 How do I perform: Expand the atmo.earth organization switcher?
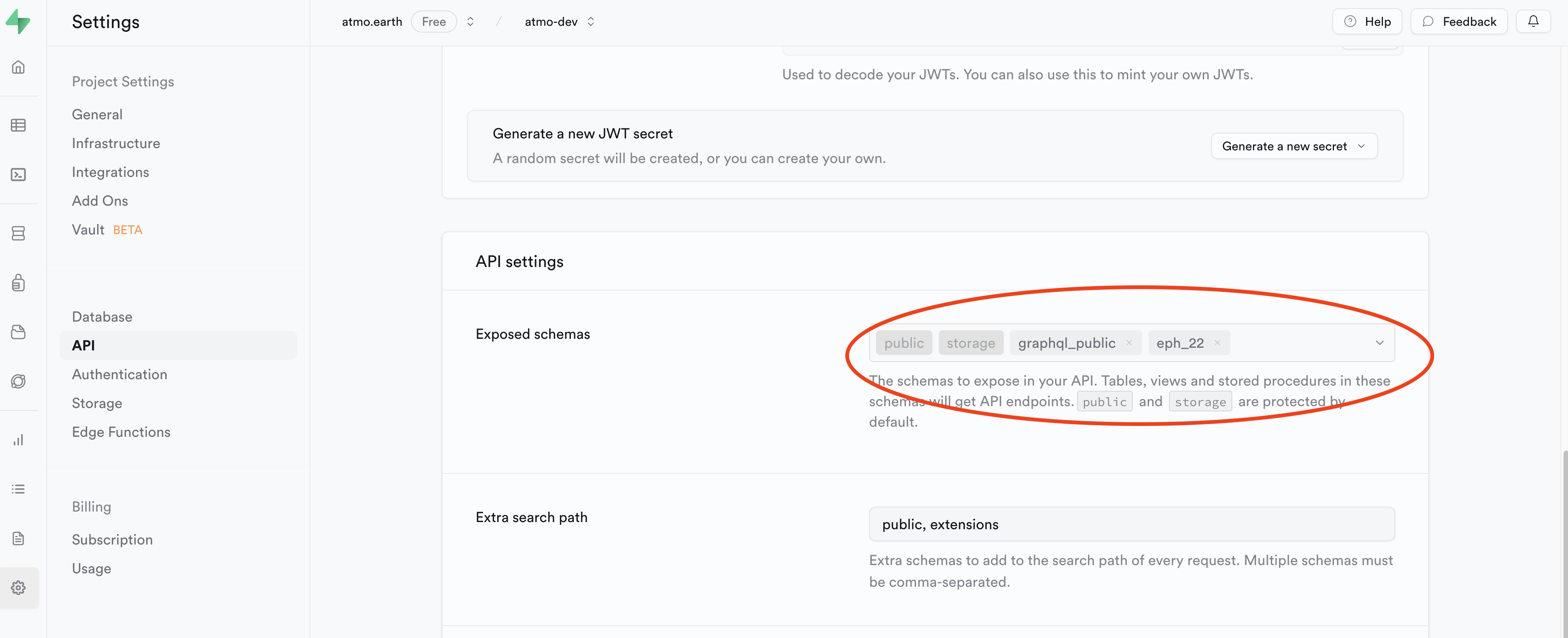pos(470,21)
